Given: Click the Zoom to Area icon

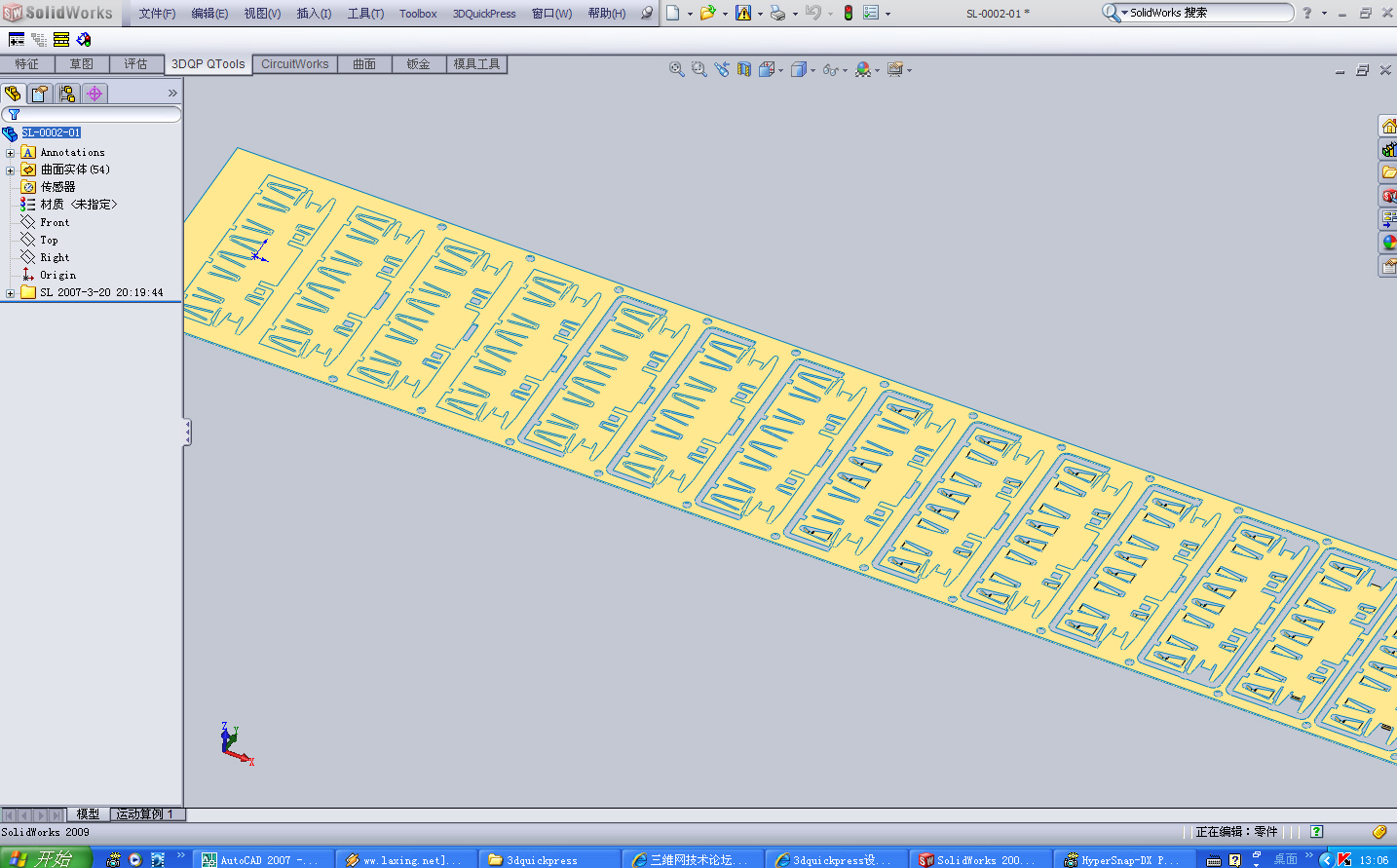Looking at the screenshot, I should (x=698, y=69).
